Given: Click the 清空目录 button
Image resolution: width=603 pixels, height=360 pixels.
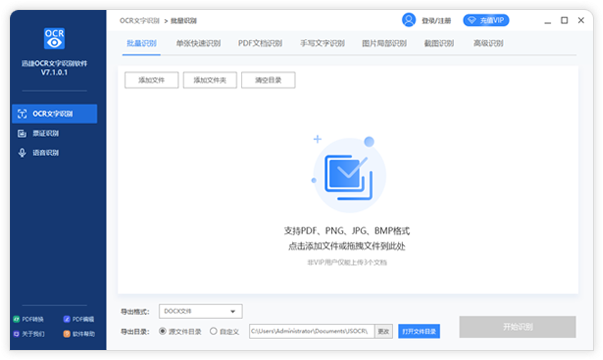Looking at the screenshot, I should [x=268, y=80].
